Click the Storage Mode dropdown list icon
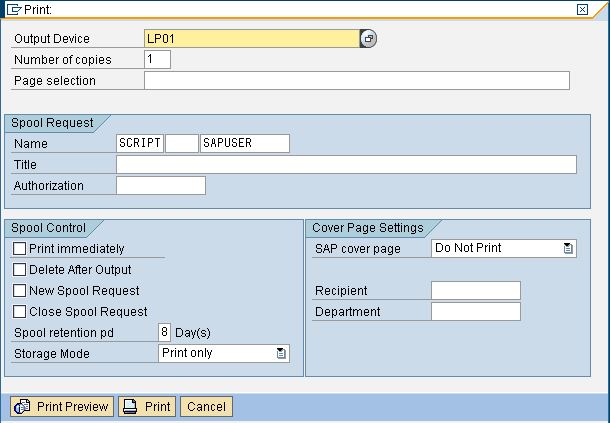610x423 pixels. click(281, 353)
